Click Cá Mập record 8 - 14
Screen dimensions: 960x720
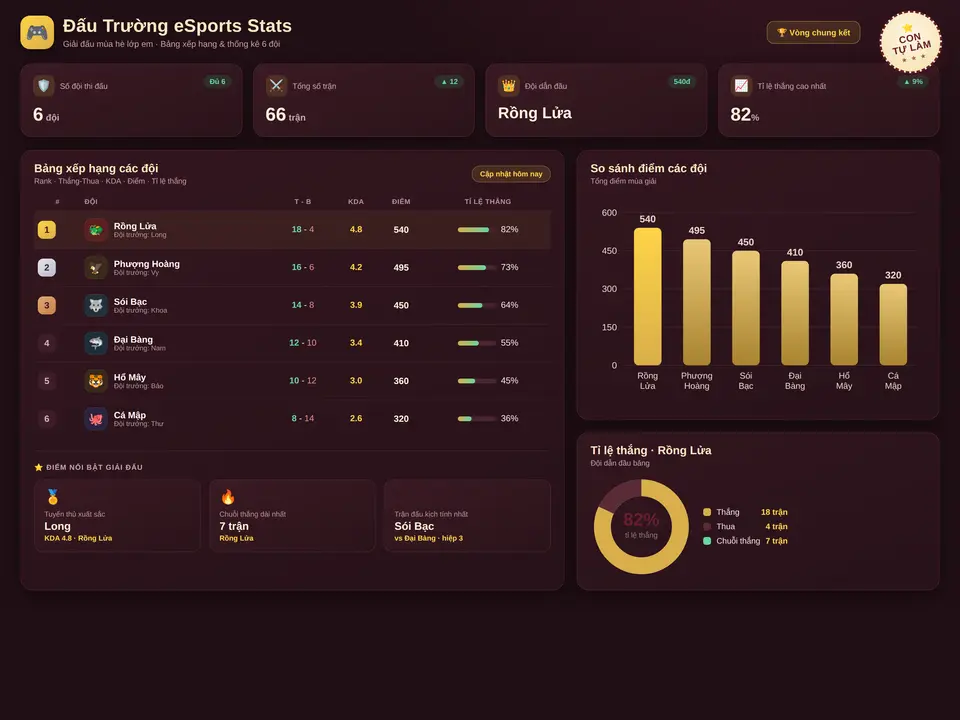tap(302, 418)
